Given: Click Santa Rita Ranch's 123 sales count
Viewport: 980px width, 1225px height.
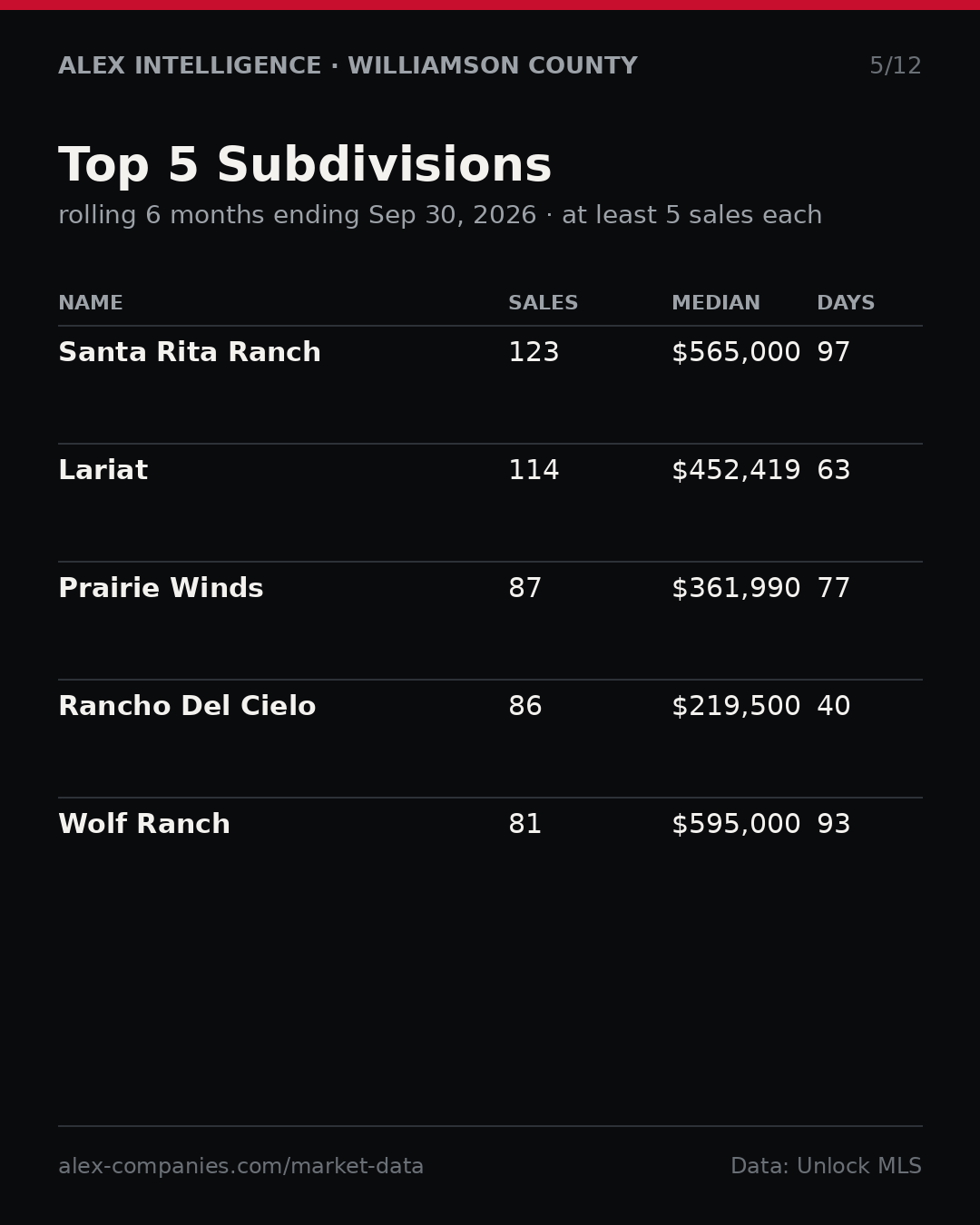Looking at the screenshot, I should 534,353.
